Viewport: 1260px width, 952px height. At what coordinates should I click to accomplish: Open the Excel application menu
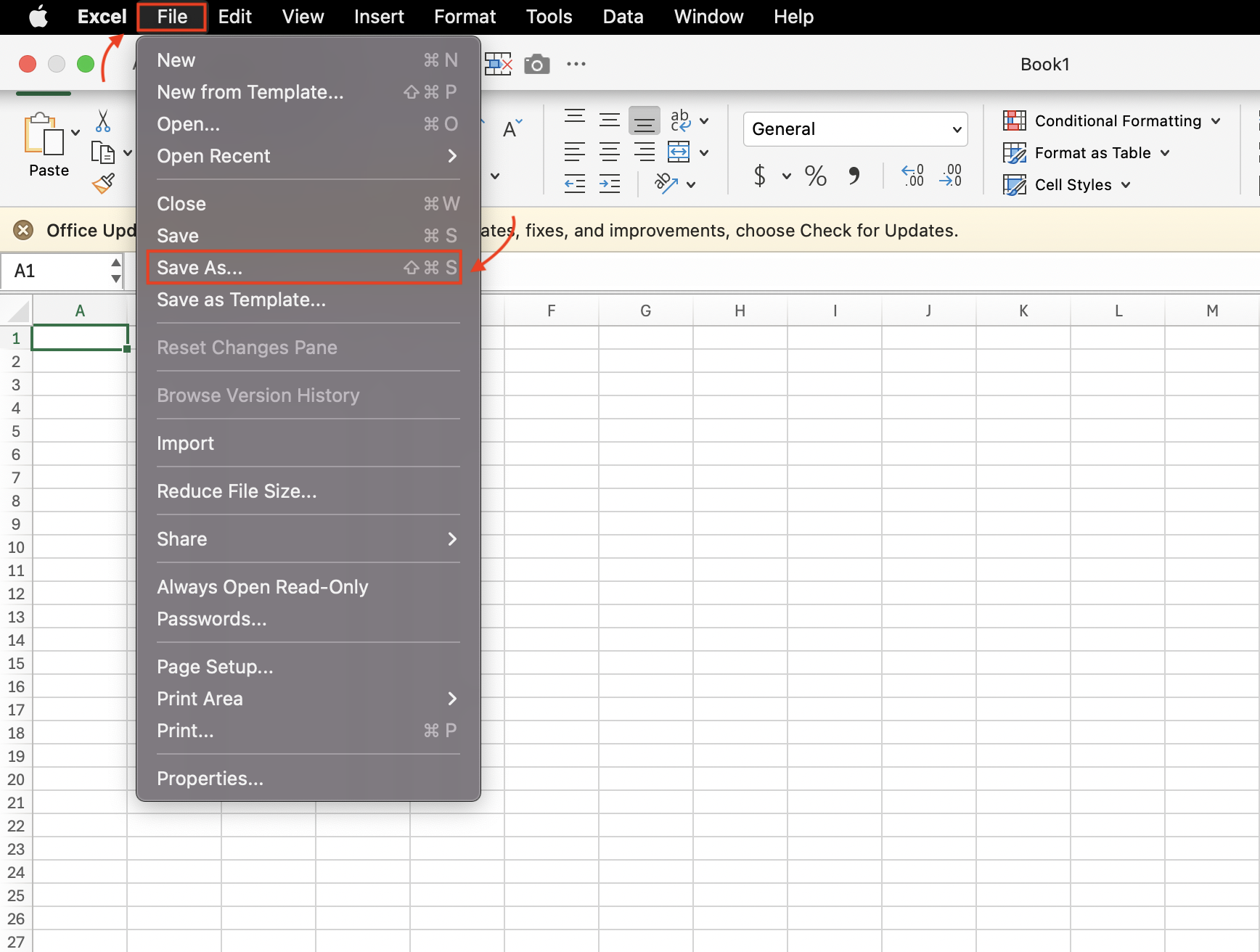(x=102, y=17)
